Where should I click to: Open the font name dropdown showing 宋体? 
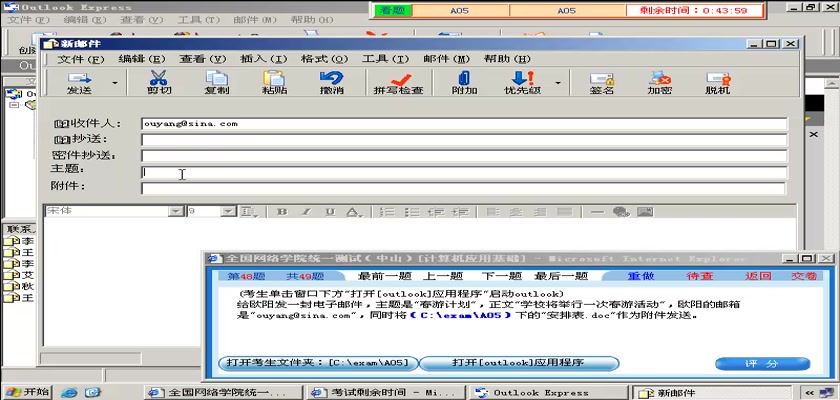tap(176, 212)
